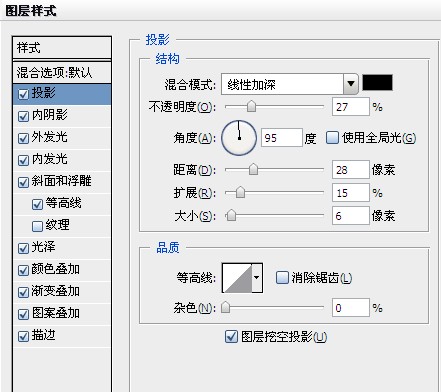The width and height of the screenshot is (441, 392).
Task: Click the 距离(D): label text
Action: click(195, 170)
